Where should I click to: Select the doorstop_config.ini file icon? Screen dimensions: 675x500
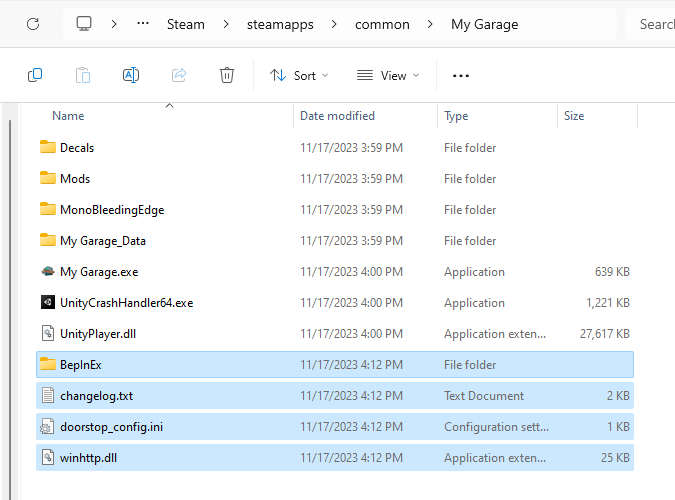[47, 426]
